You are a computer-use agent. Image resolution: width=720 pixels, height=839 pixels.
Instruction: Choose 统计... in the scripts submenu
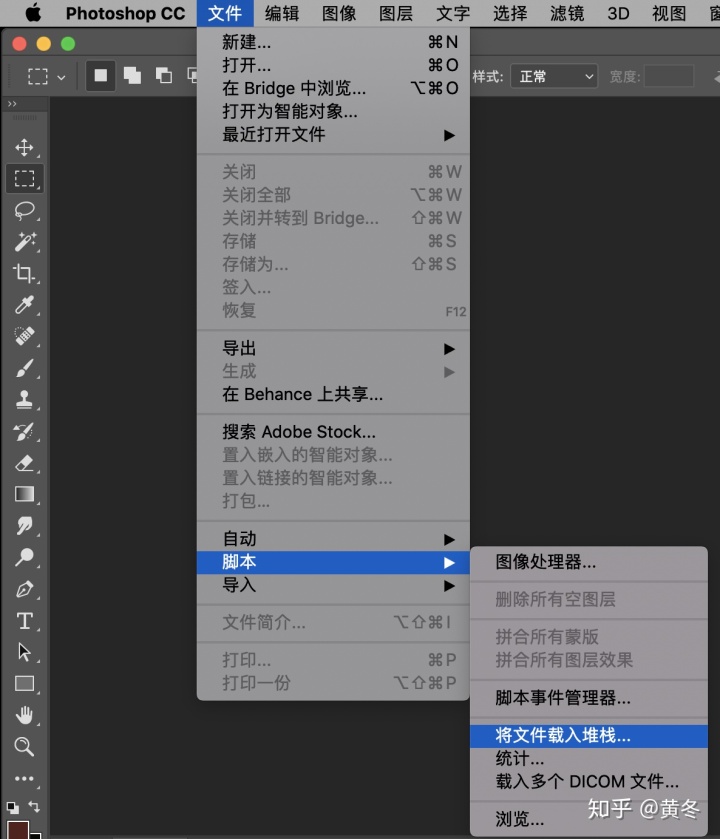[589, 759]
